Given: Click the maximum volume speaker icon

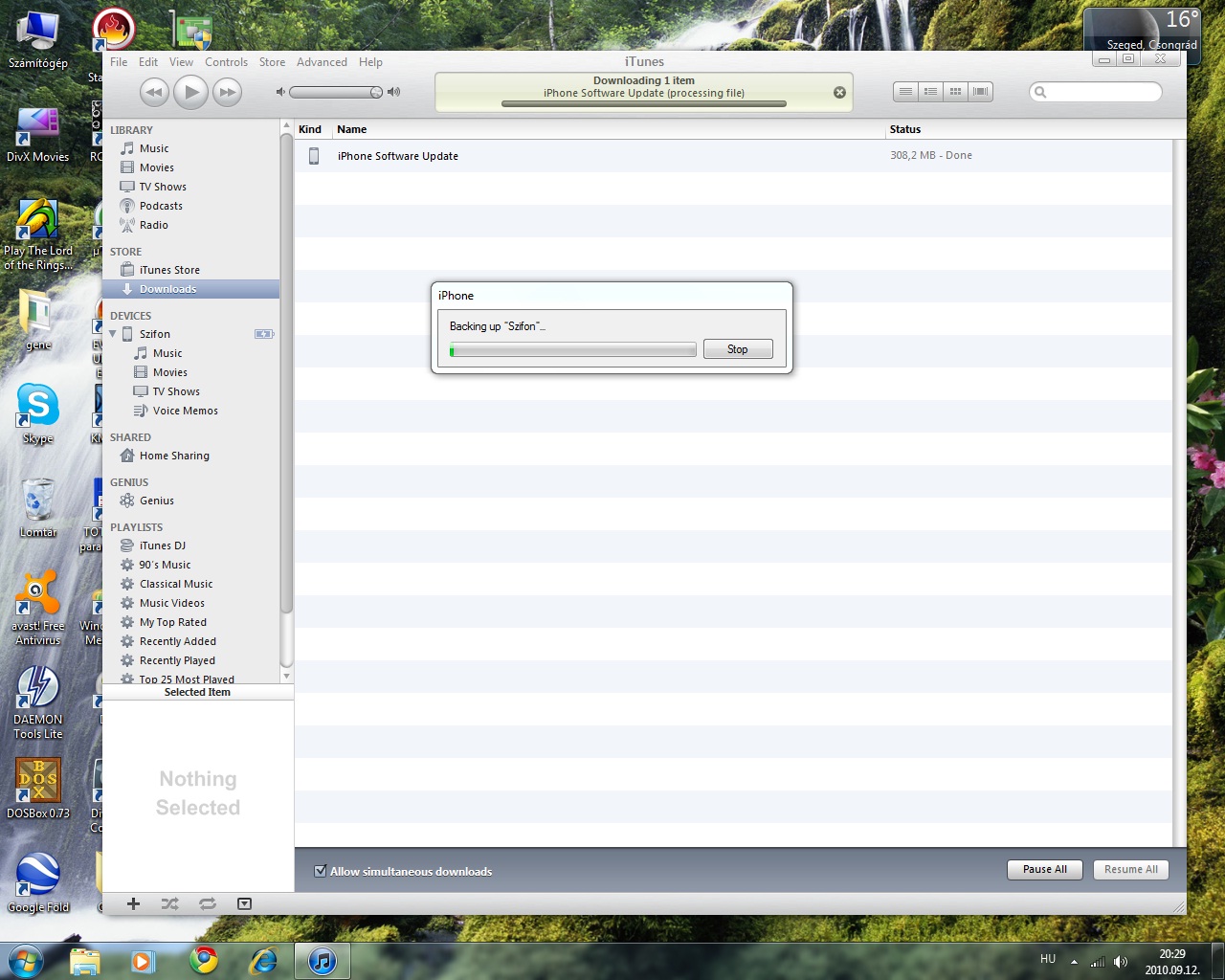Looking at the screenshot, I should pyautogui.click(x=393, y=92).
